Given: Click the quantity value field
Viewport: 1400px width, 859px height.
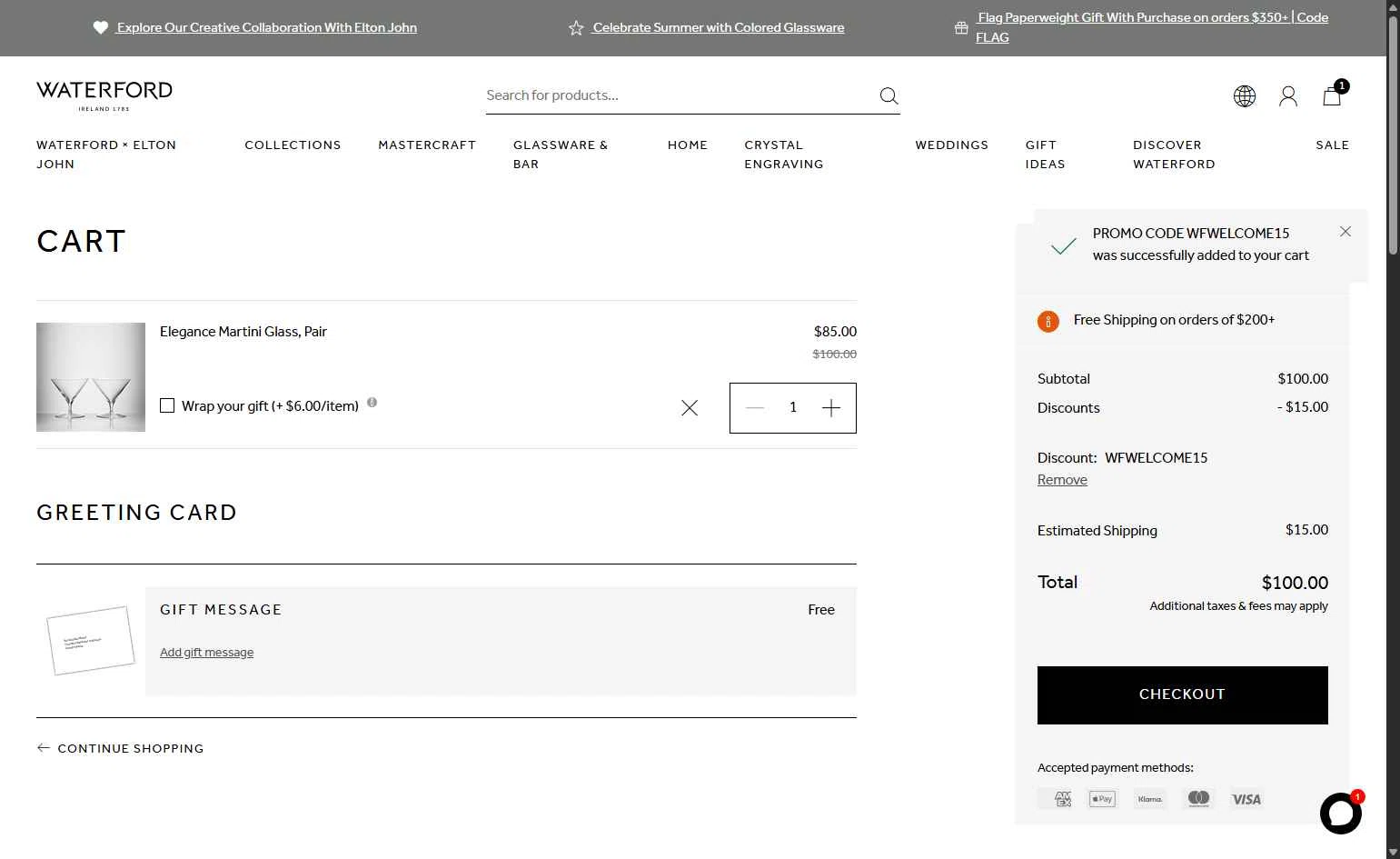Looking at the screenshot, I should click(x=793, y=407).
